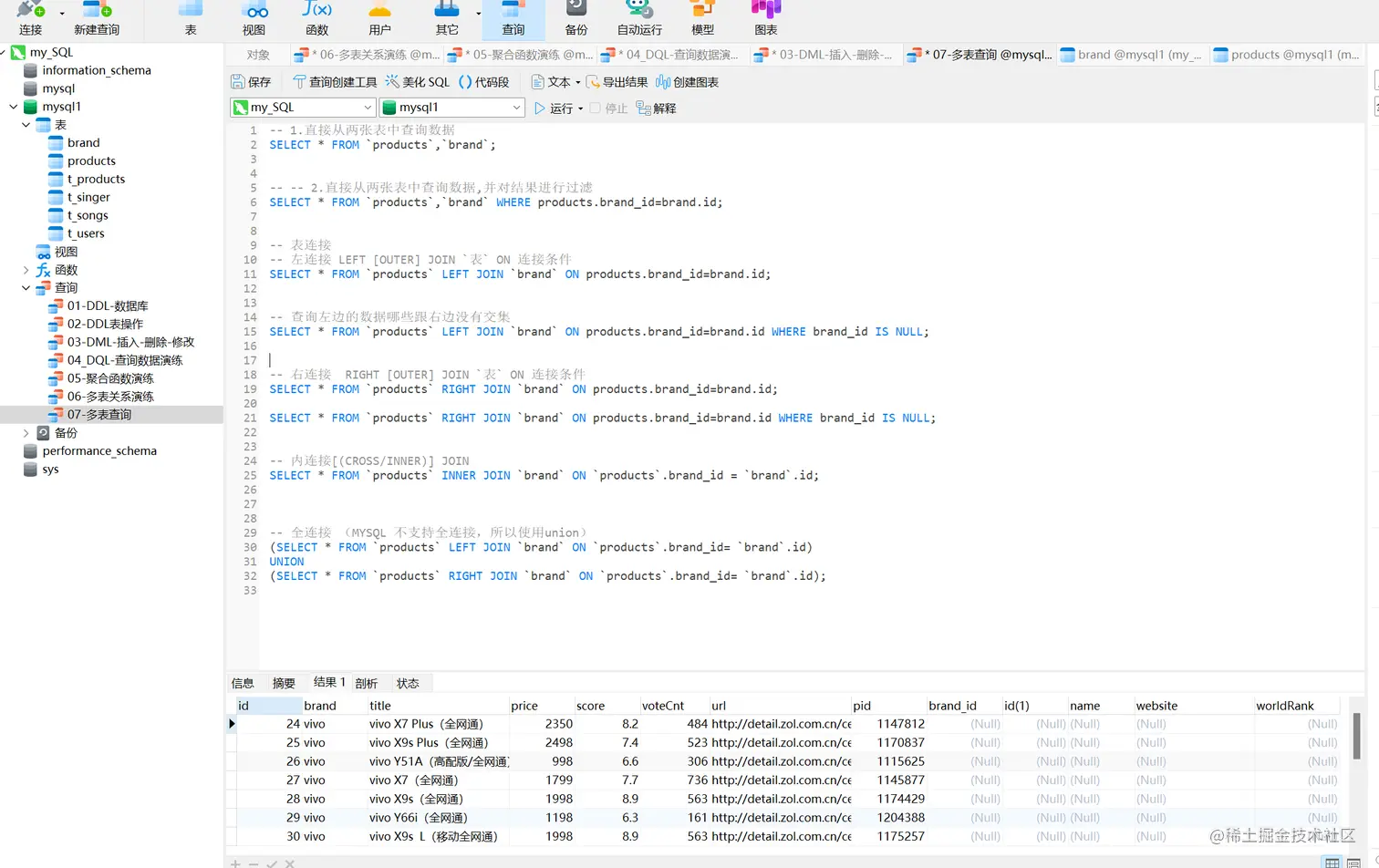
Task: Click the pid cell 1147812
Action: click(x=889, y=724)
